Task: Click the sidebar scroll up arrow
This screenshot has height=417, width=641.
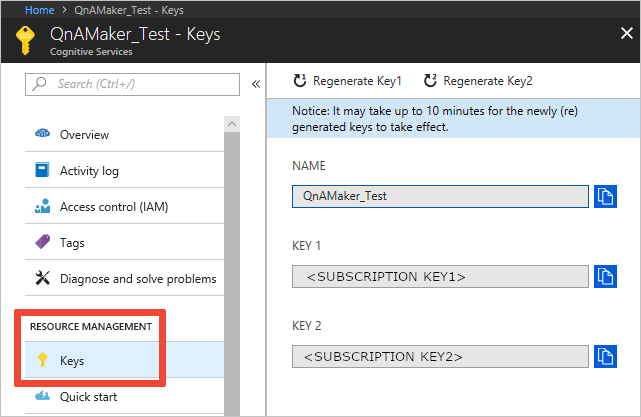Action: click(232, 124)
